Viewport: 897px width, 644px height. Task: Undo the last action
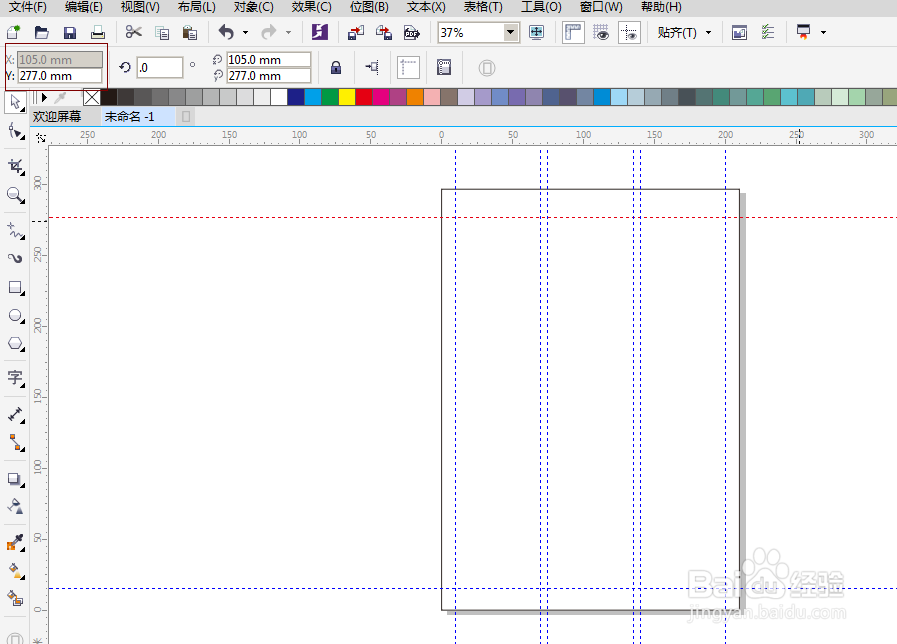point(227,32)
